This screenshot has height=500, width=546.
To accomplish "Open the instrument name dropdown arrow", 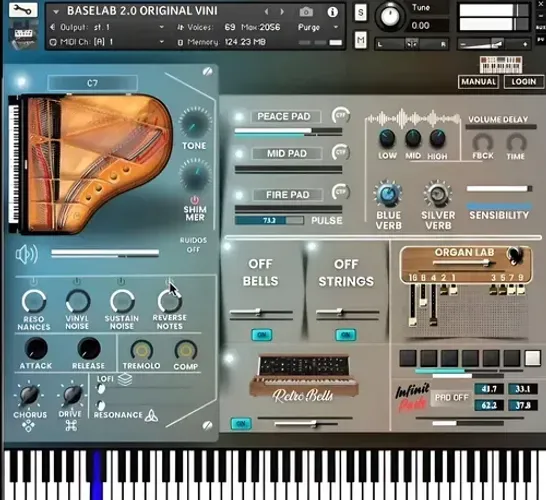I will coord(56,12).
